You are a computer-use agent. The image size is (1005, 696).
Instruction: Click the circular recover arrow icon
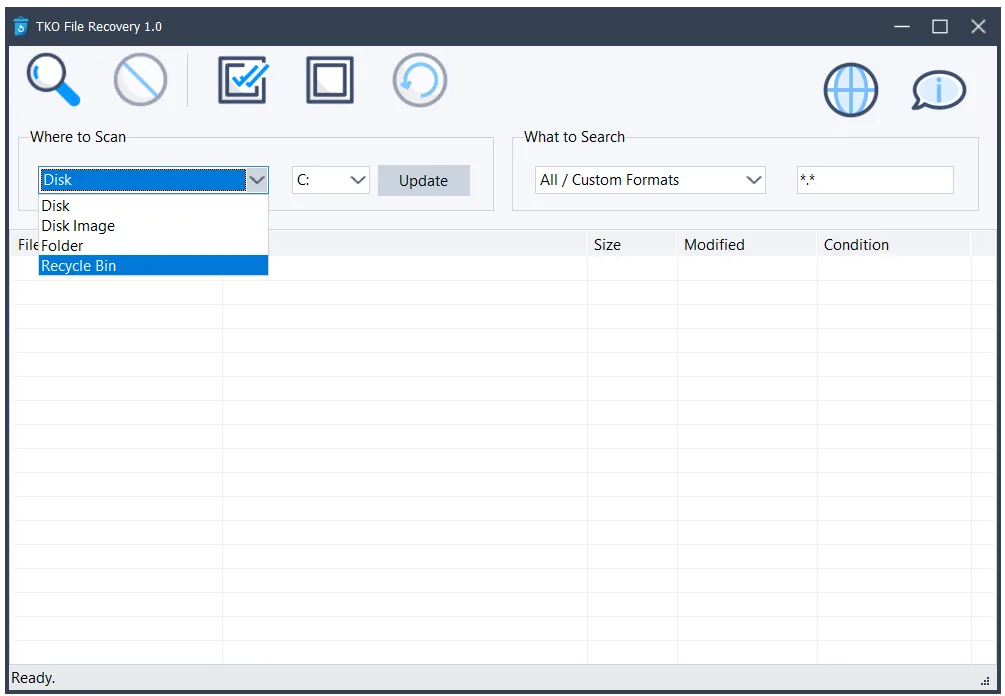[x=420, y=80]
